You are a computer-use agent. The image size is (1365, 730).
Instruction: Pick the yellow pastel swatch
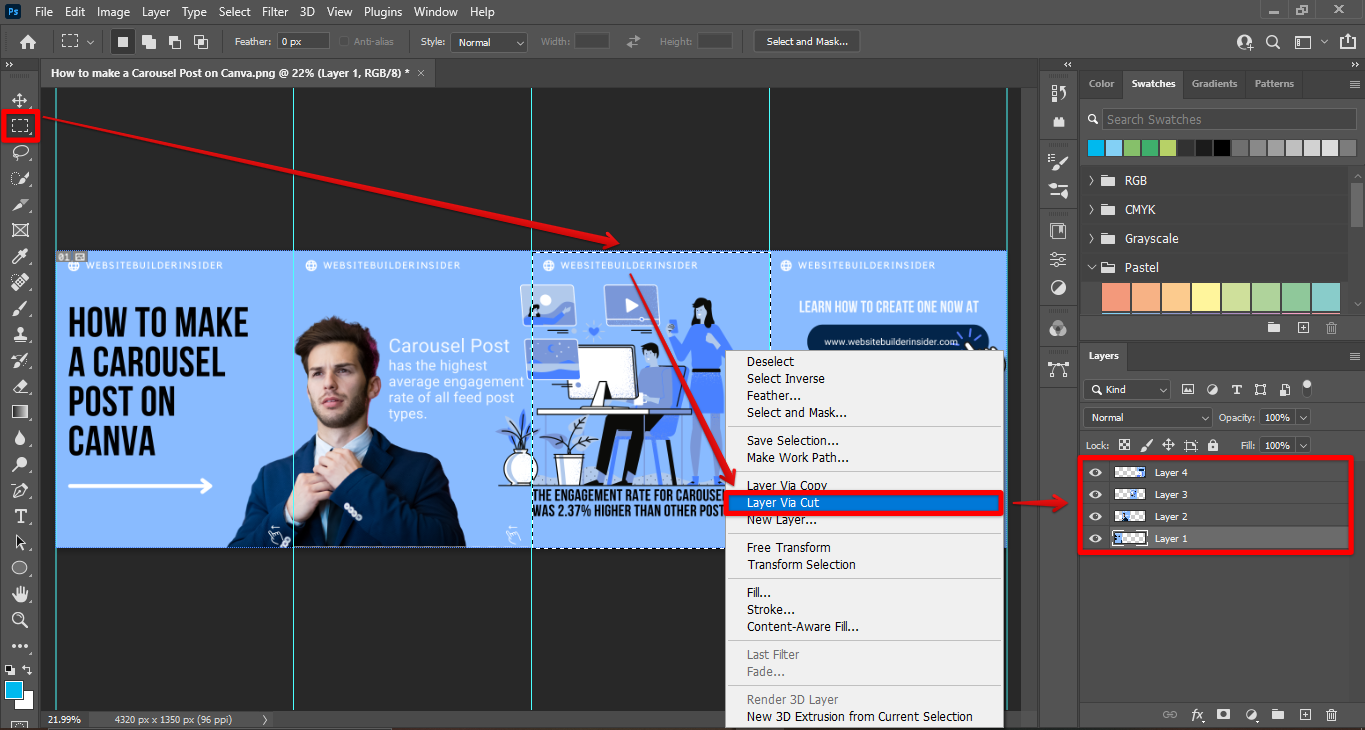(x=1206, y=297)
